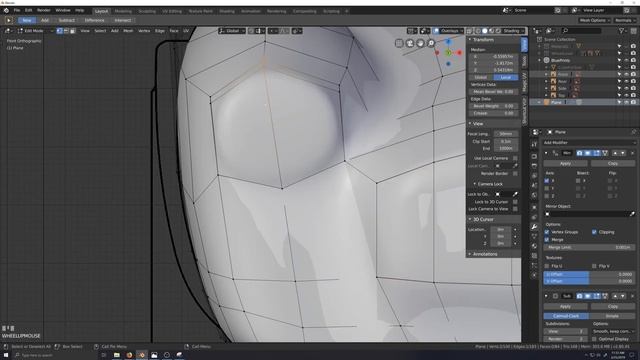Select vertex select mode icon
The height and width of the screenshot is (360, 640).
coord(60,31)
